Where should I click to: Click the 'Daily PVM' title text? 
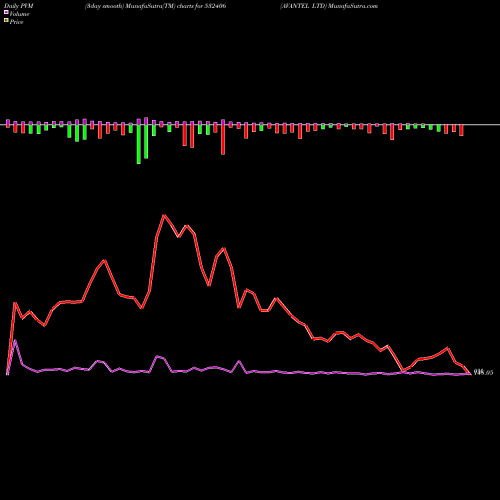19,6
